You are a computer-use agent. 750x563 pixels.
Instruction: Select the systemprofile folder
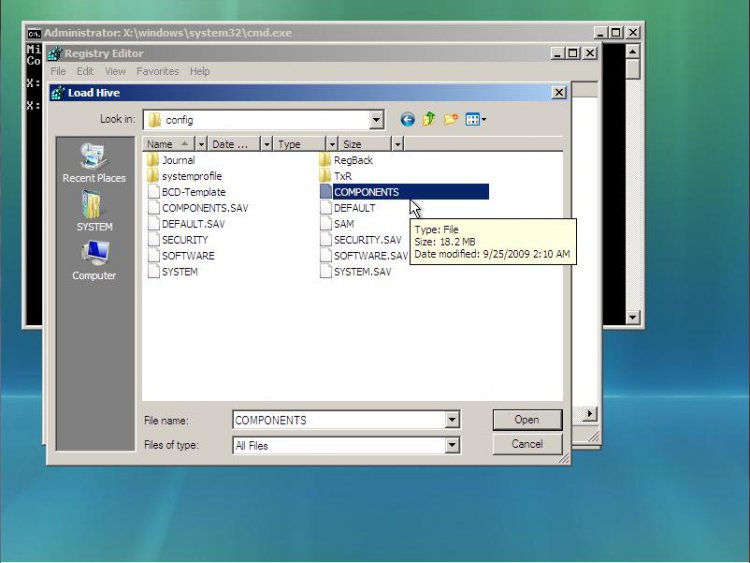(x=185, y=176)
